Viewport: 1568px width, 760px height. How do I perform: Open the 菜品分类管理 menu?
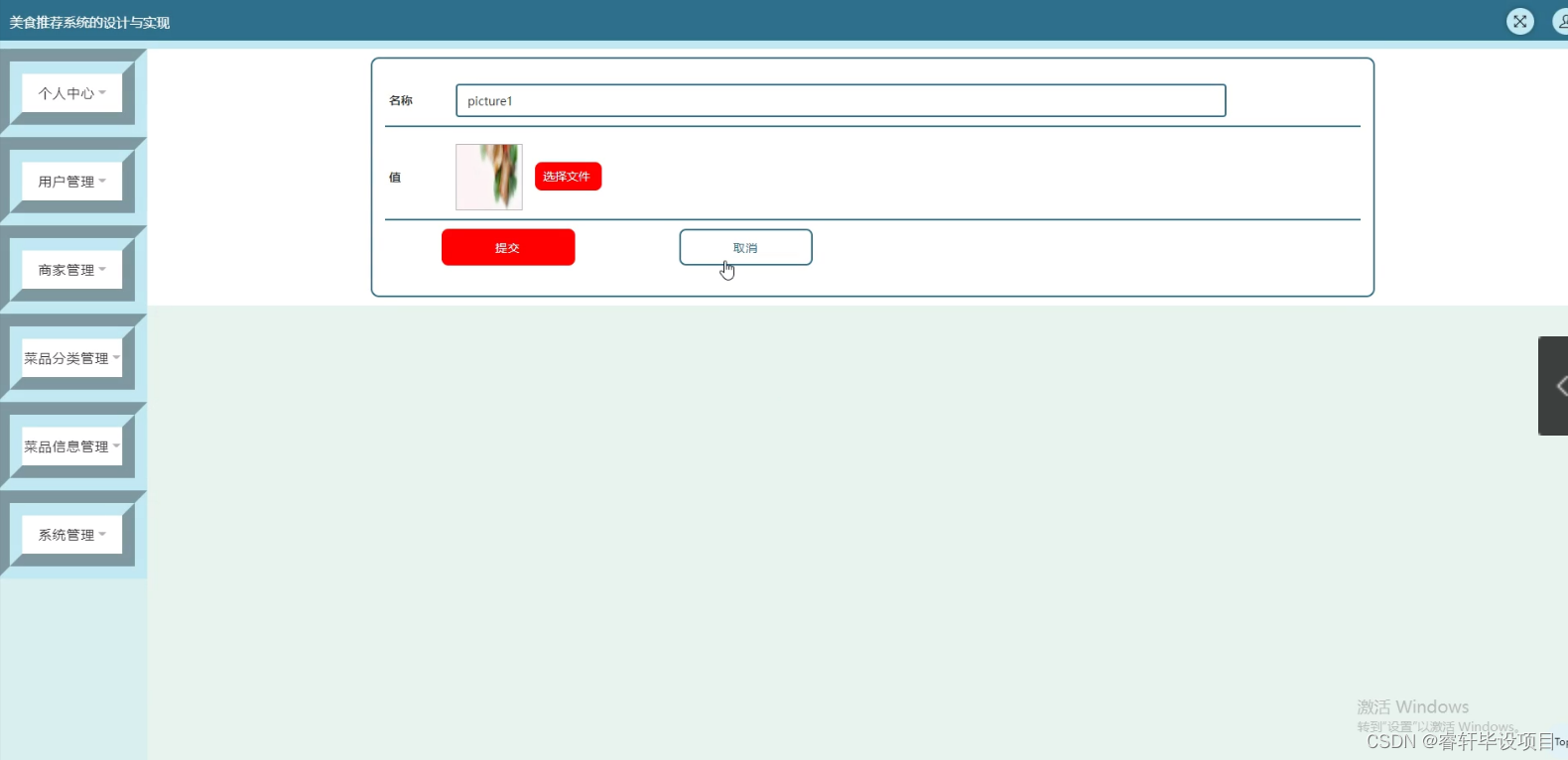pyautogui.click(x=71, y=358)
